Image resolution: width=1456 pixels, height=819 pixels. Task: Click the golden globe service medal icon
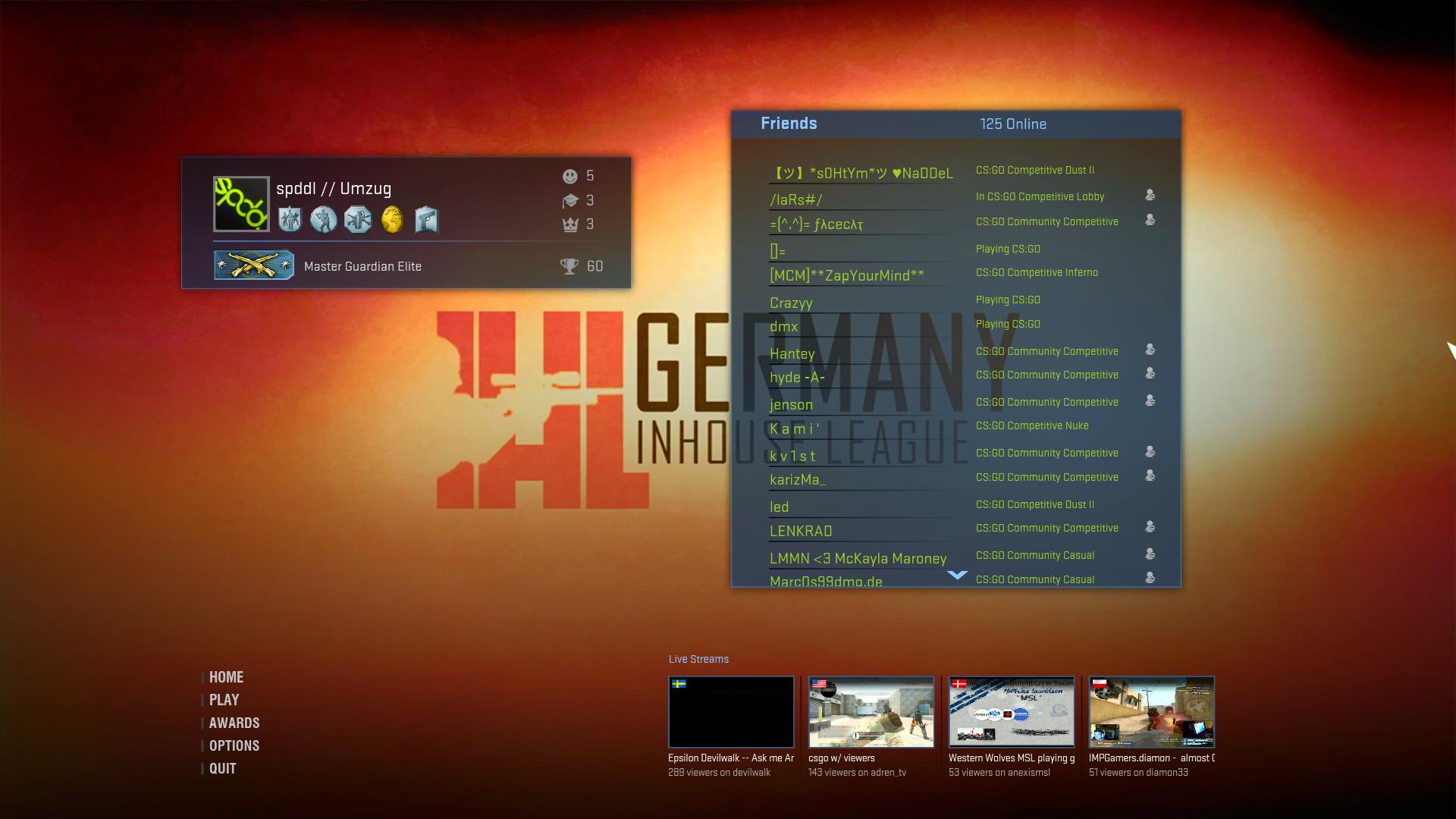coord(392,221)
